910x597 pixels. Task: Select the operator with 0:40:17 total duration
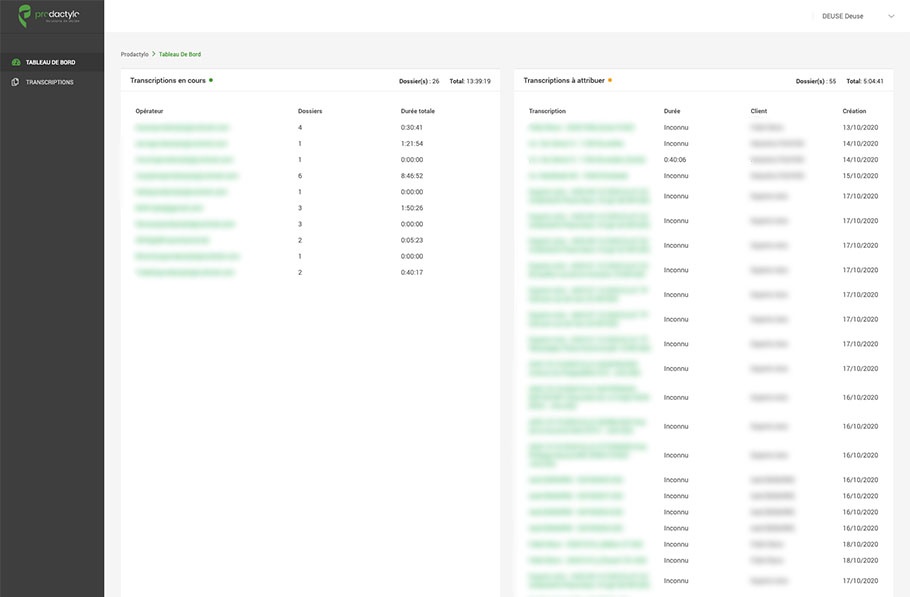184,272
